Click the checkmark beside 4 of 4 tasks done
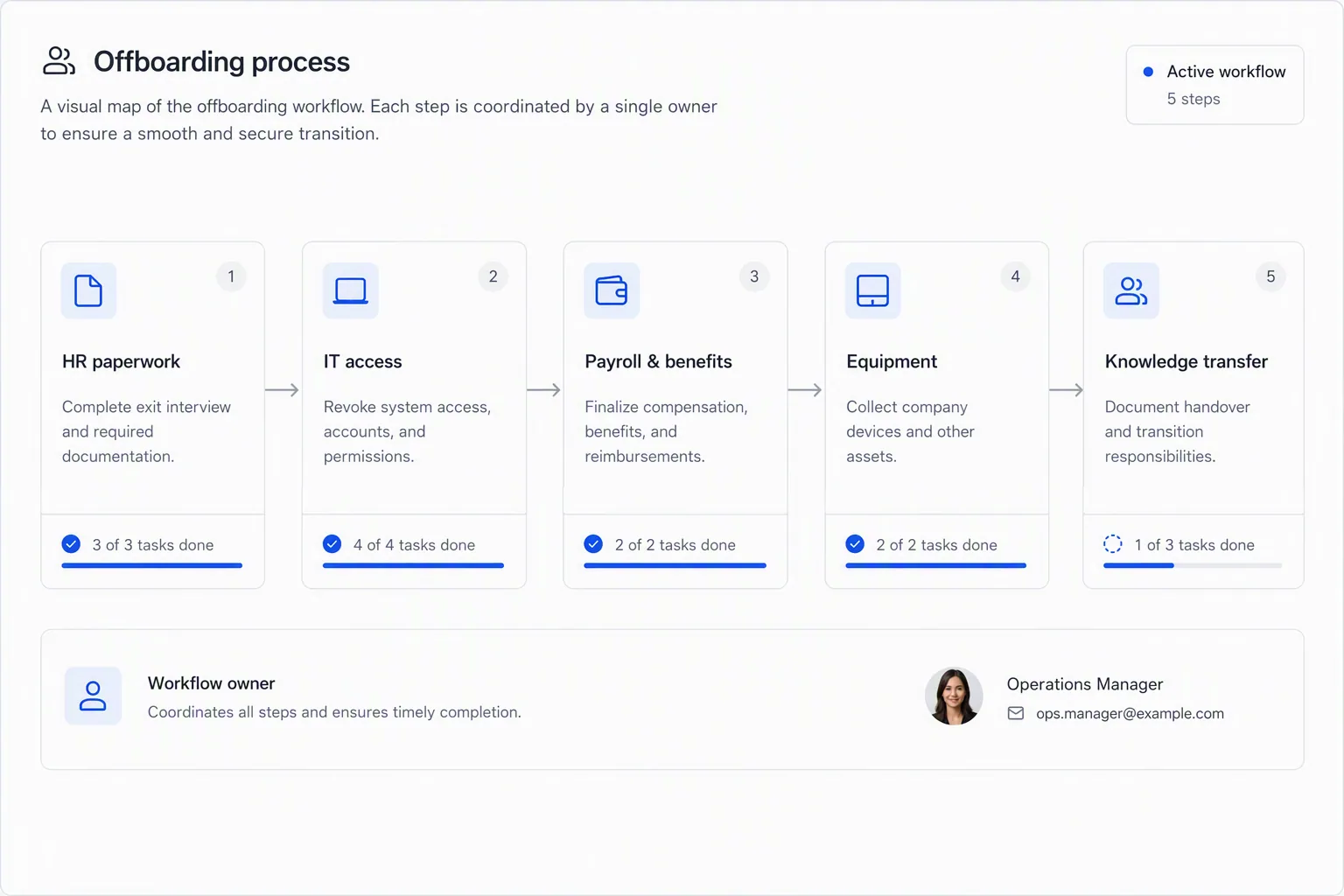This screenshot has width=1344, height=896. 332,544
